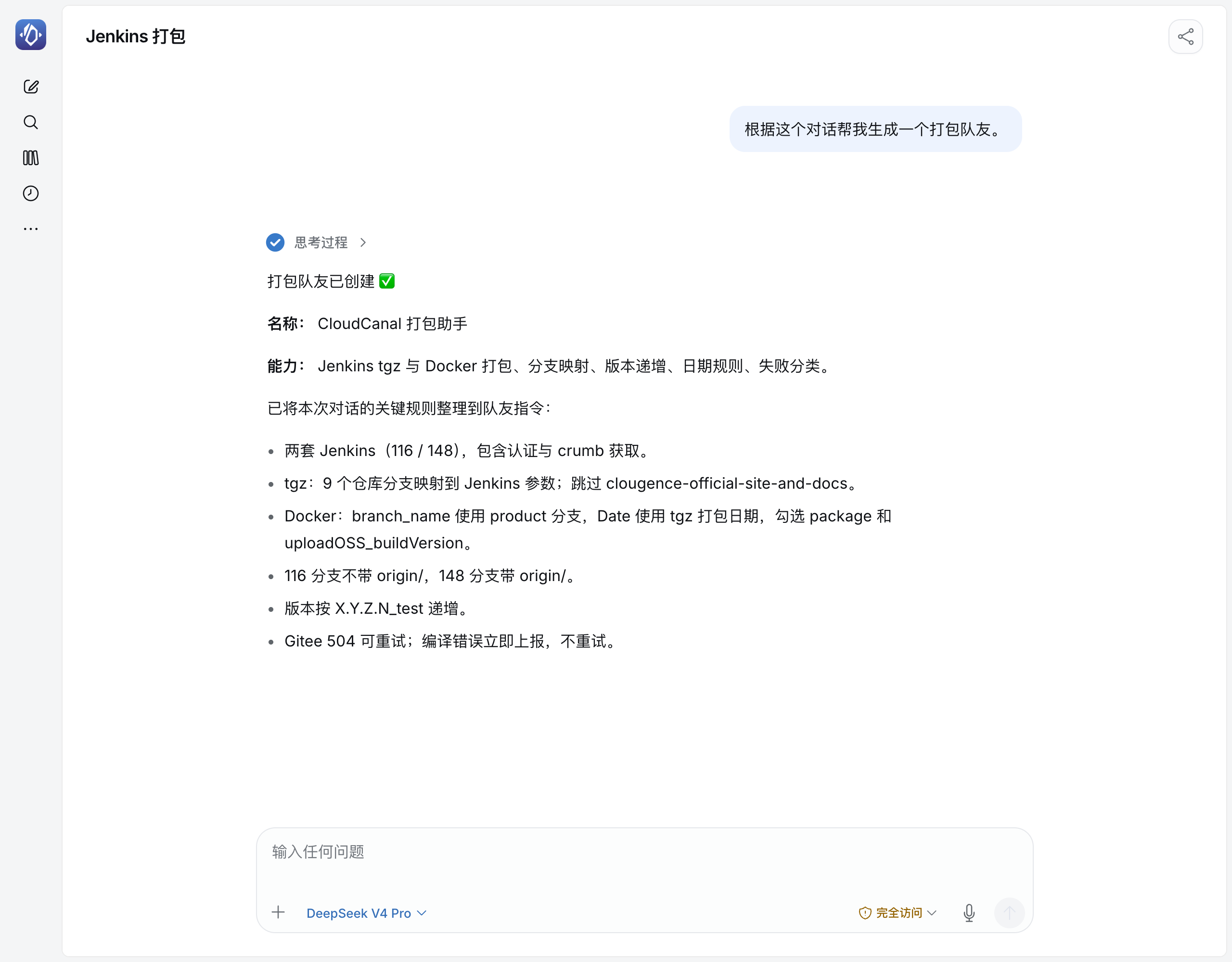Open search from the sidebar
The width and height of the screenshot is (1232, 962).
(x=31, y=122)
